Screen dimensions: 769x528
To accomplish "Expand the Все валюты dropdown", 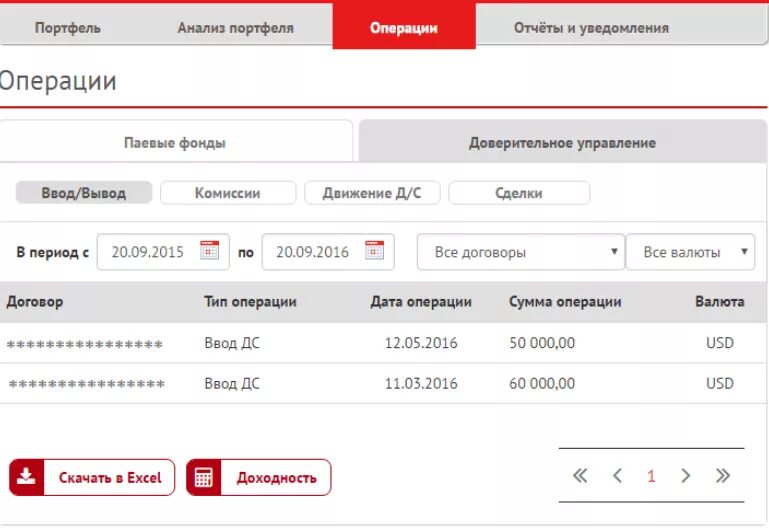I will (691, 251).
